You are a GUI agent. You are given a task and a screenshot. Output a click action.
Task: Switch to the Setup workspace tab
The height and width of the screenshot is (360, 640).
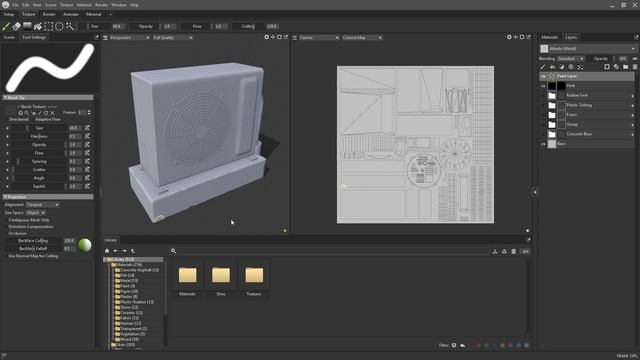pos(9,14)
